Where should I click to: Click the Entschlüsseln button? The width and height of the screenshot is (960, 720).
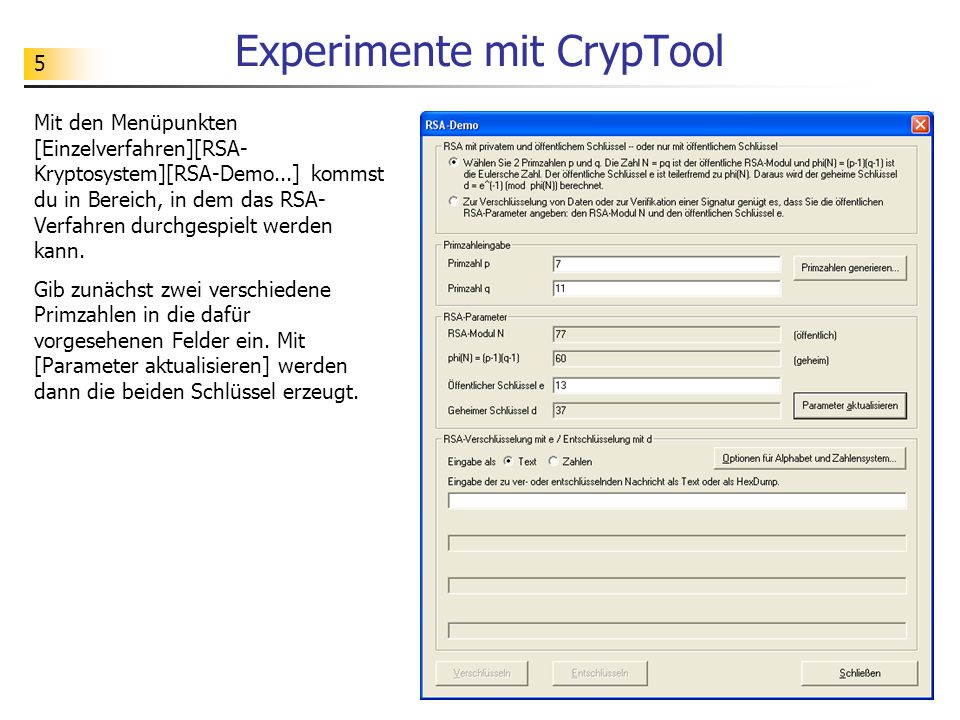(x=600, y=673)
